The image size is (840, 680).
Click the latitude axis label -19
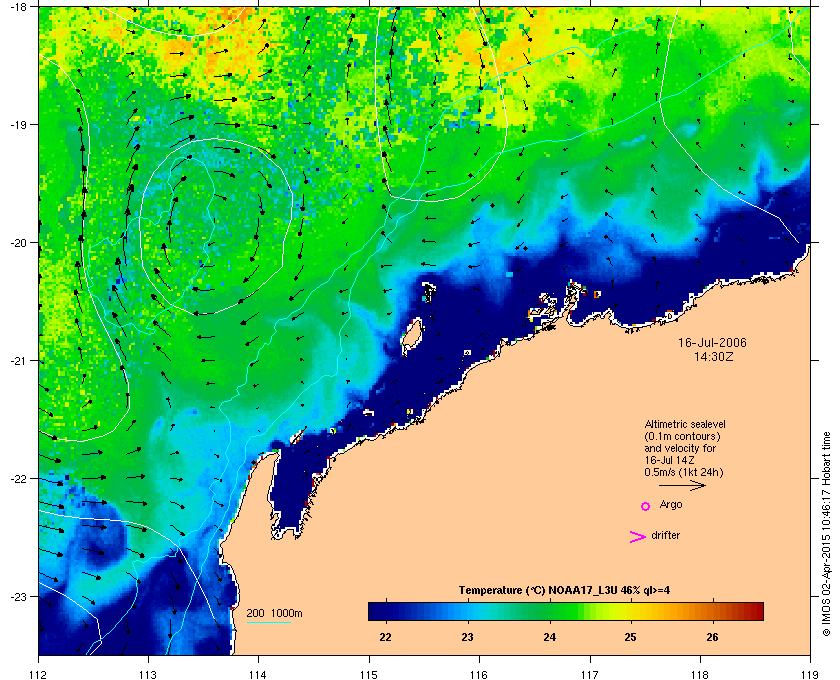[x=18, y=124]
